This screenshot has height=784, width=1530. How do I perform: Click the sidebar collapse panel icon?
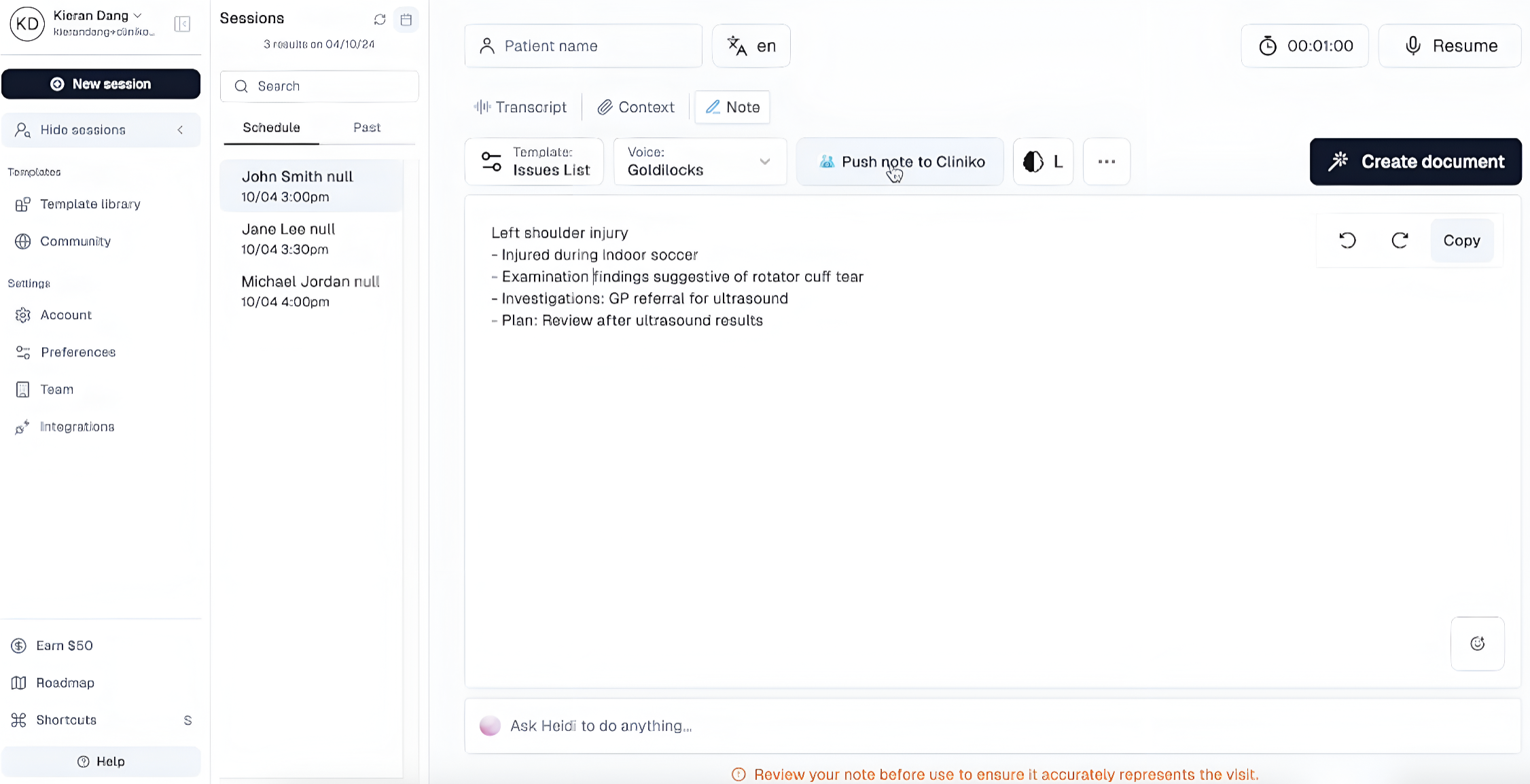[182, 24]
